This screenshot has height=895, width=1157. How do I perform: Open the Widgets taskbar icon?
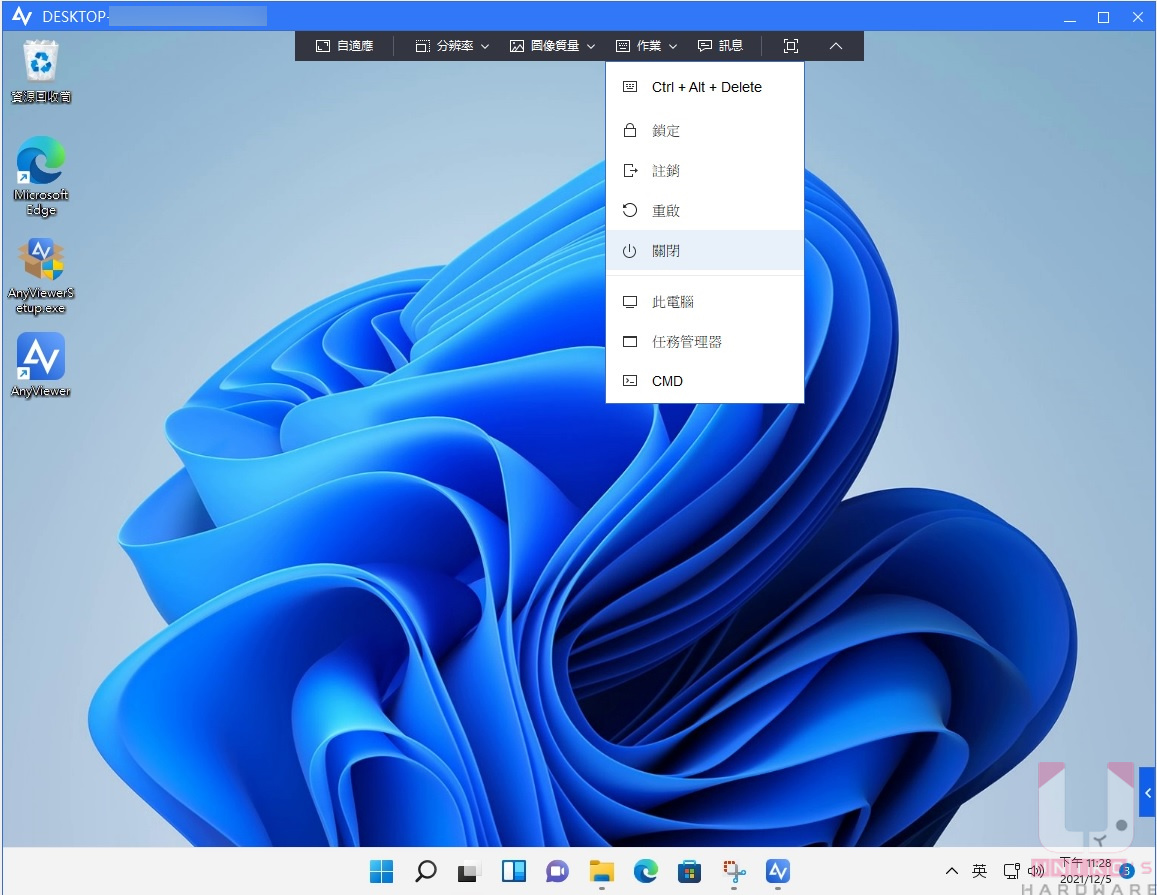pos(514,871)
